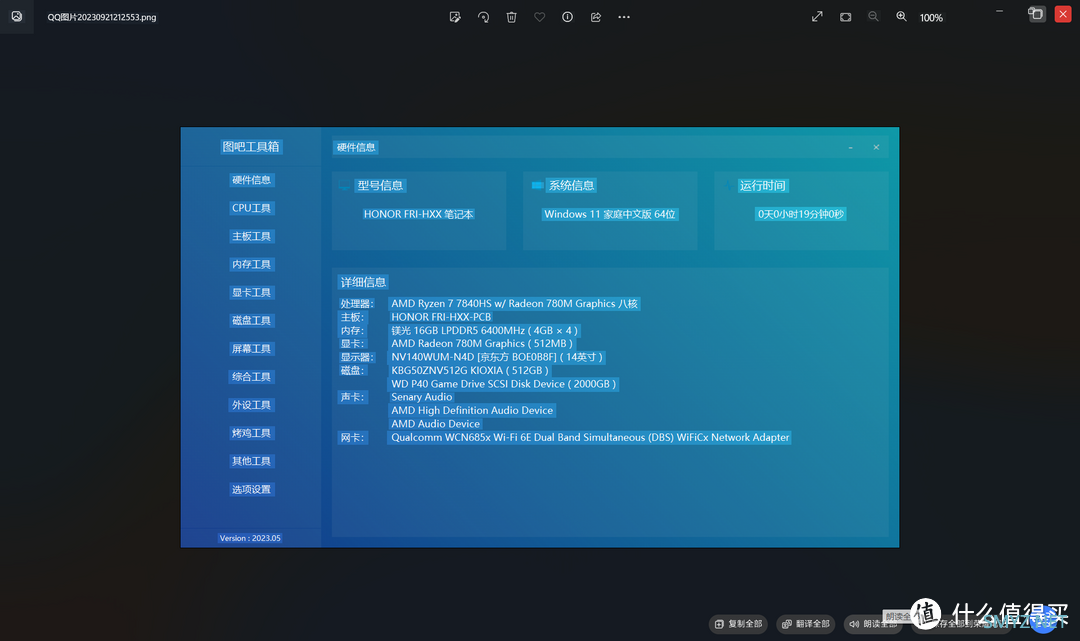Screen dimensions: 1080x641
Task: Mark the image as favorite with heart icon
Action: click(539, 17)
